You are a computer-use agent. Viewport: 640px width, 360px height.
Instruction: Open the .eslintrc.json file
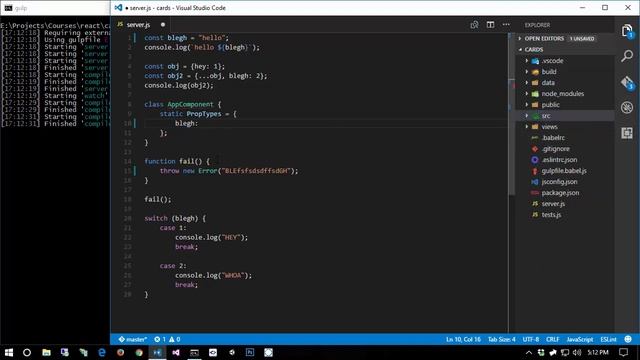(559, 160)
